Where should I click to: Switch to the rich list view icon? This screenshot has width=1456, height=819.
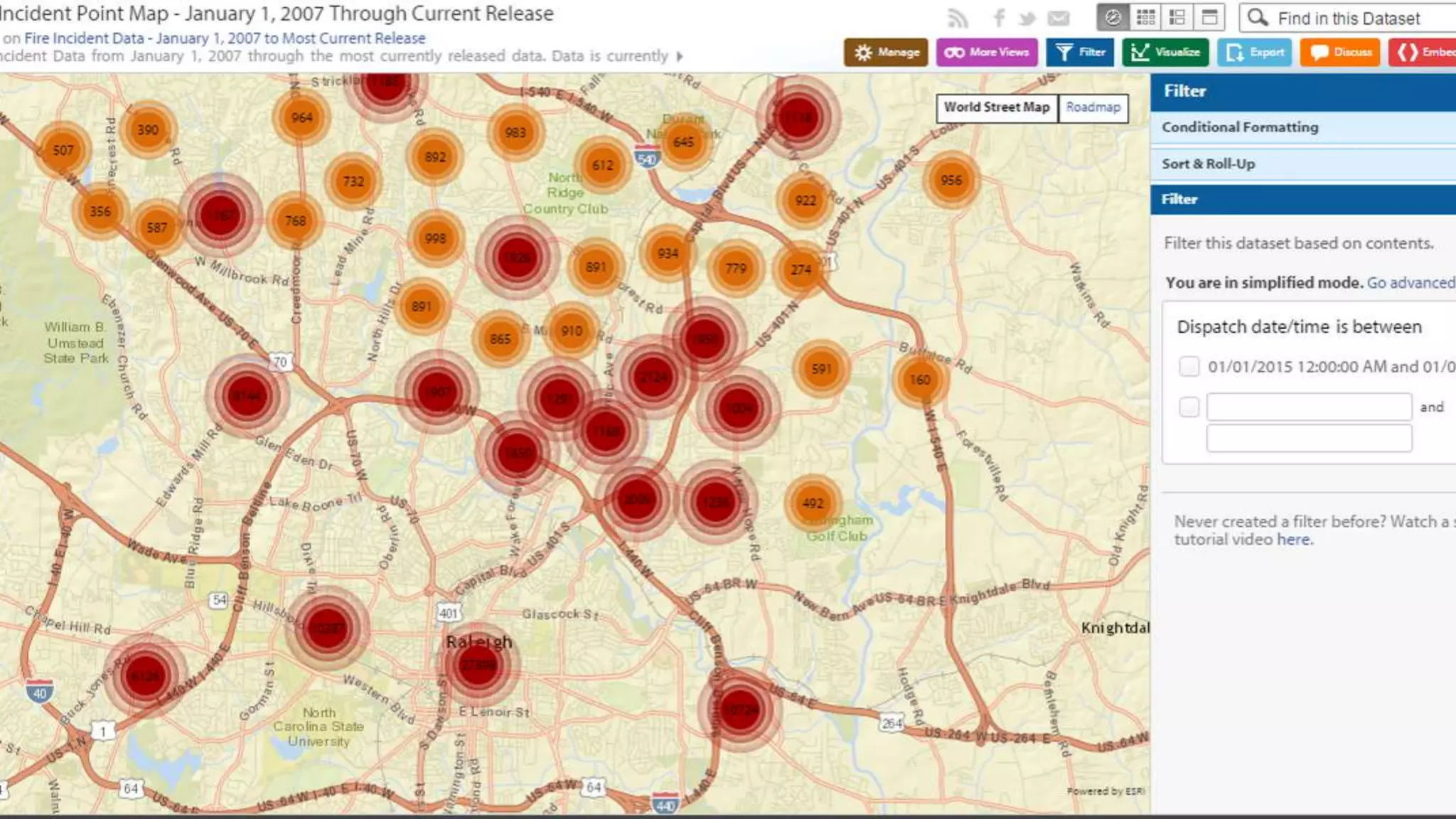[1177, 18]
